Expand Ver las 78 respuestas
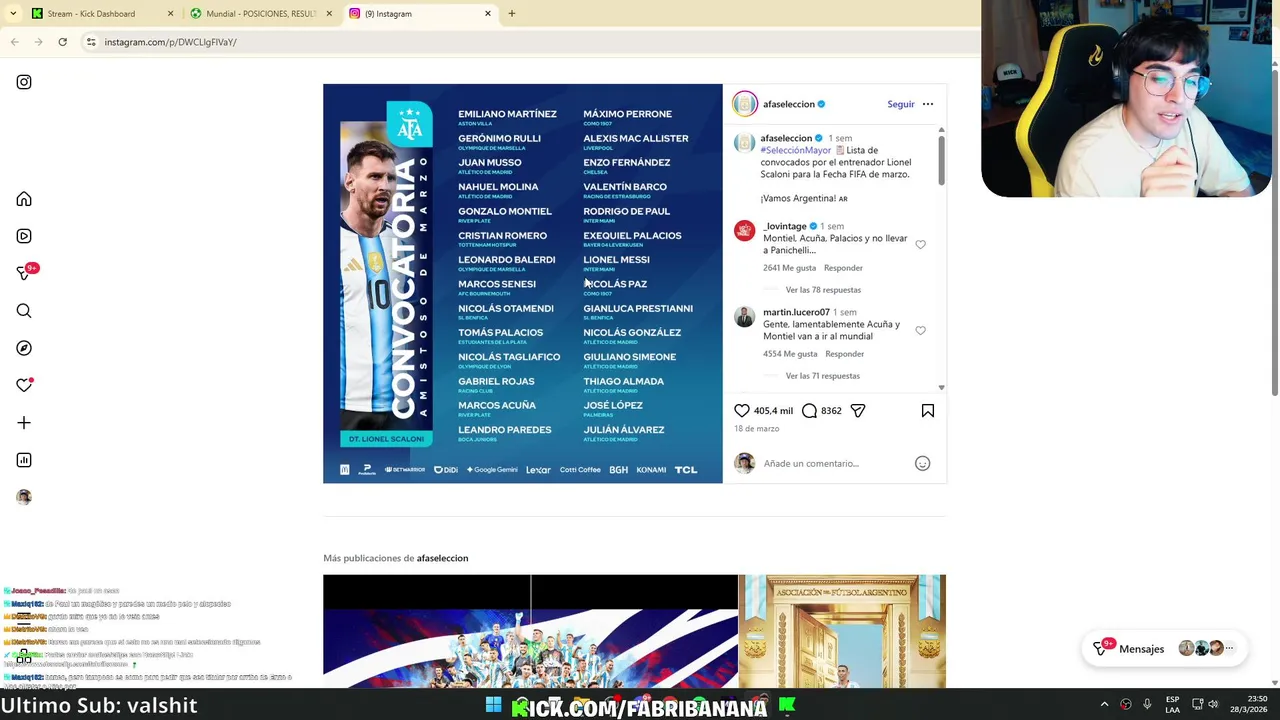Screen dimensions: 1280x720 tap(823, 290)
